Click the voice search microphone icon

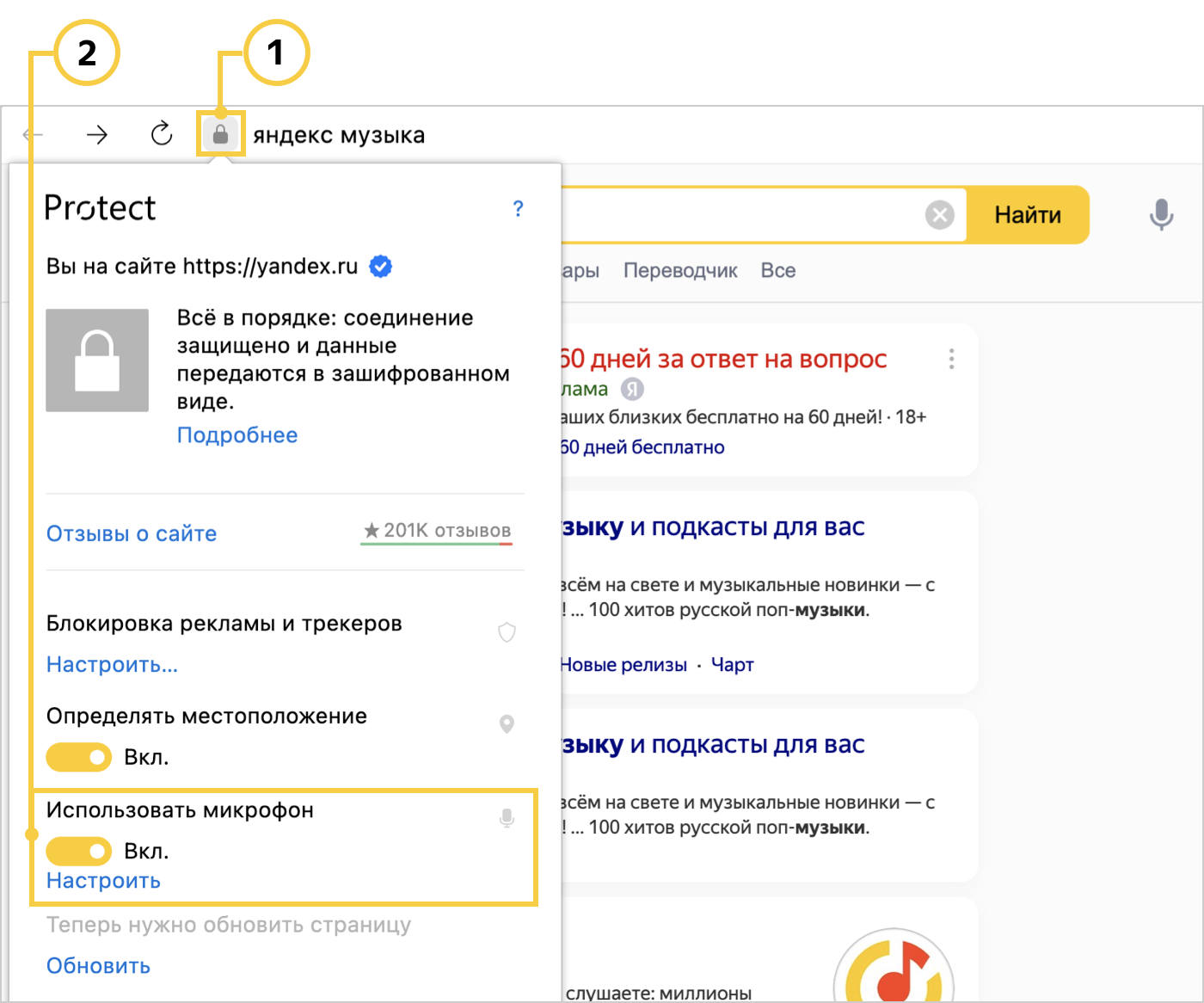click(x=1161, y=214)
